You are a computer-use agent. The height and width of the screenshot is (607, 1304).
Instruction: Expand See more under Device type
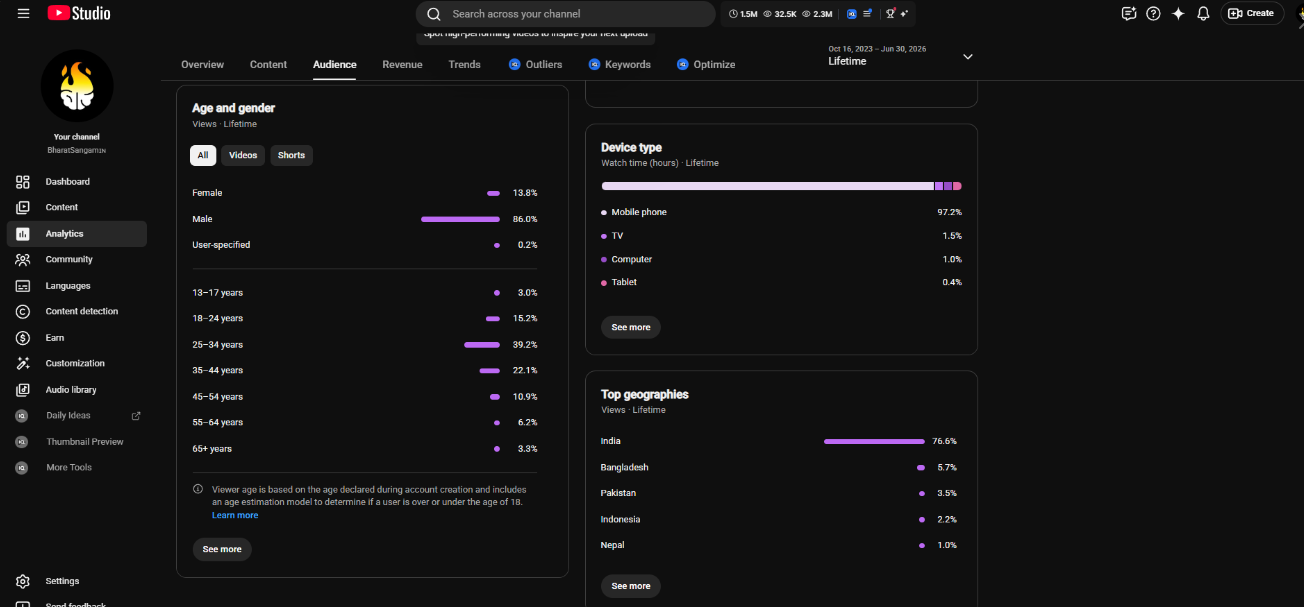[x=631, y=327]
